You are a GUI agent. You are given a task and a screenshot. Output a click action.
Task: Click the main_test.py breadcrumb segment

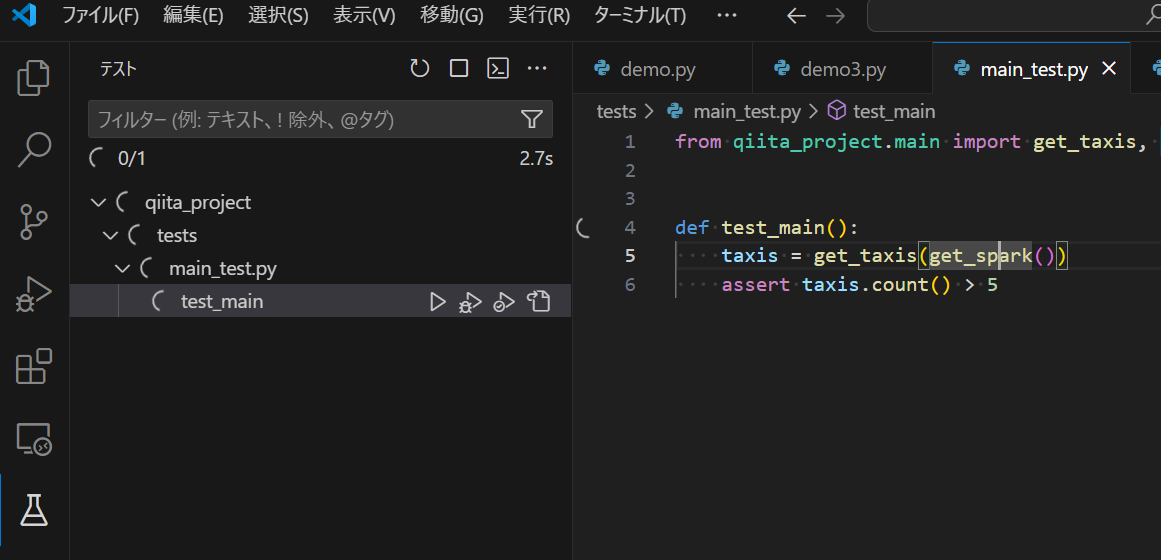(x=747, y=112)
